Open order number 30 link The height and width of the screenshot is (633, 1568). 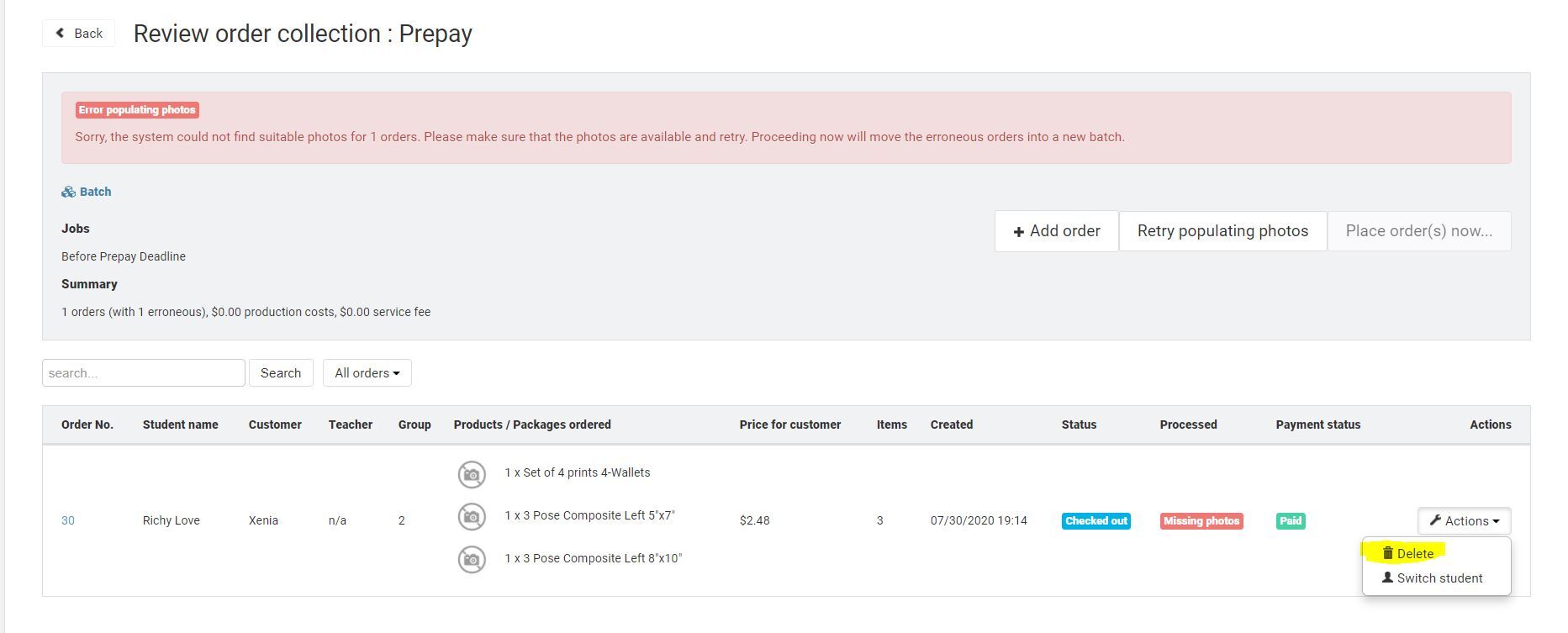[68, 520]
